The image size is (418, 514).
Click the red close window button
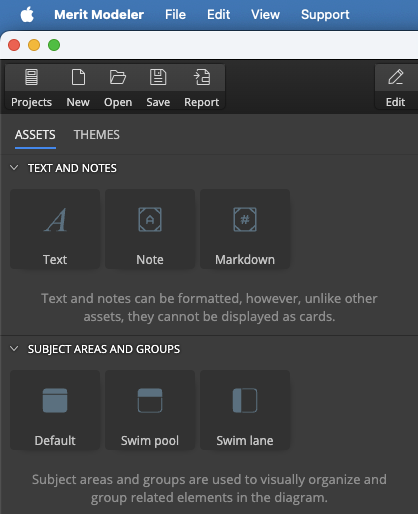14,45
